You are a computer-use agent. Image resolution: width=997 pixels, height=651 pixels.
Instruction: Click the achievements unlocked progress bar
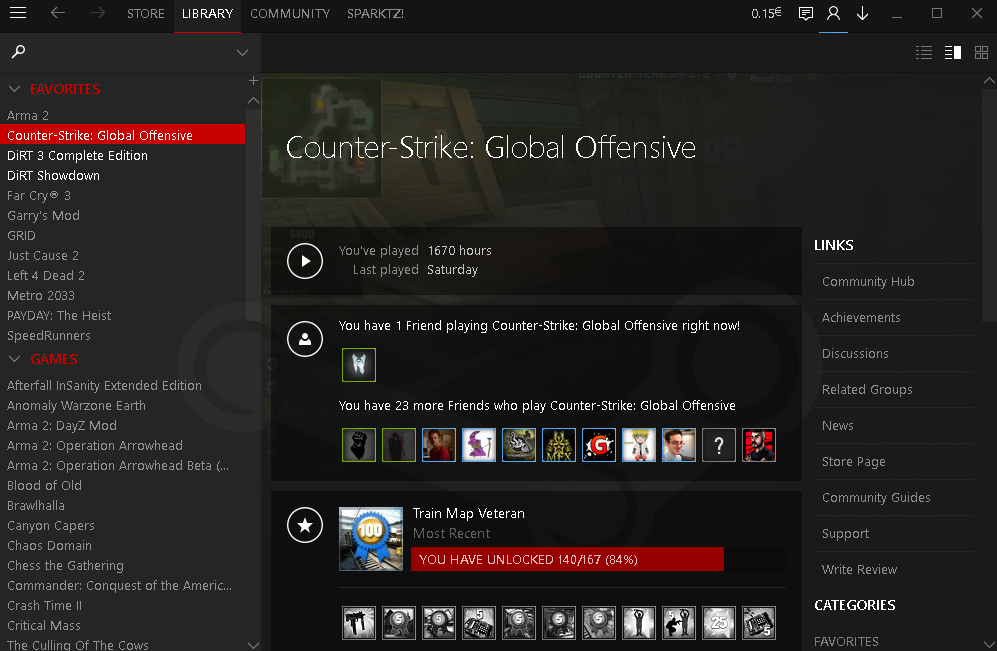click(567, 559)
